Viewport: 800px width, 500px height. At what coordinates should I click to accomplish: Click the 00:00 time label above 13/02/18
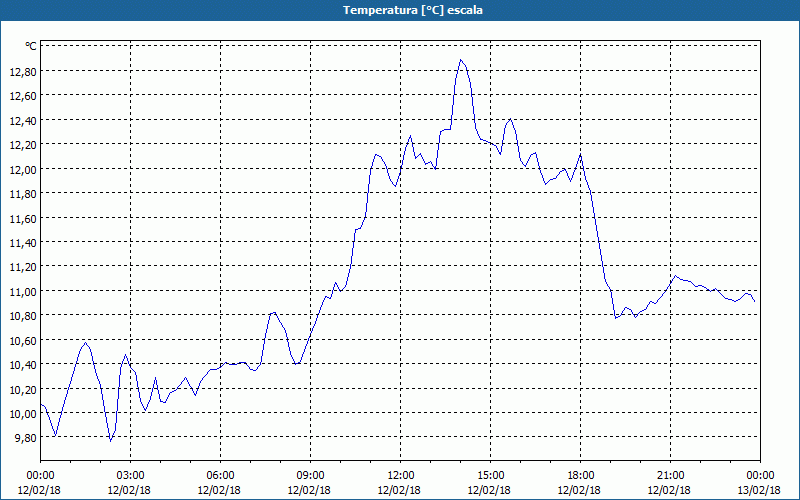point(760,476)
